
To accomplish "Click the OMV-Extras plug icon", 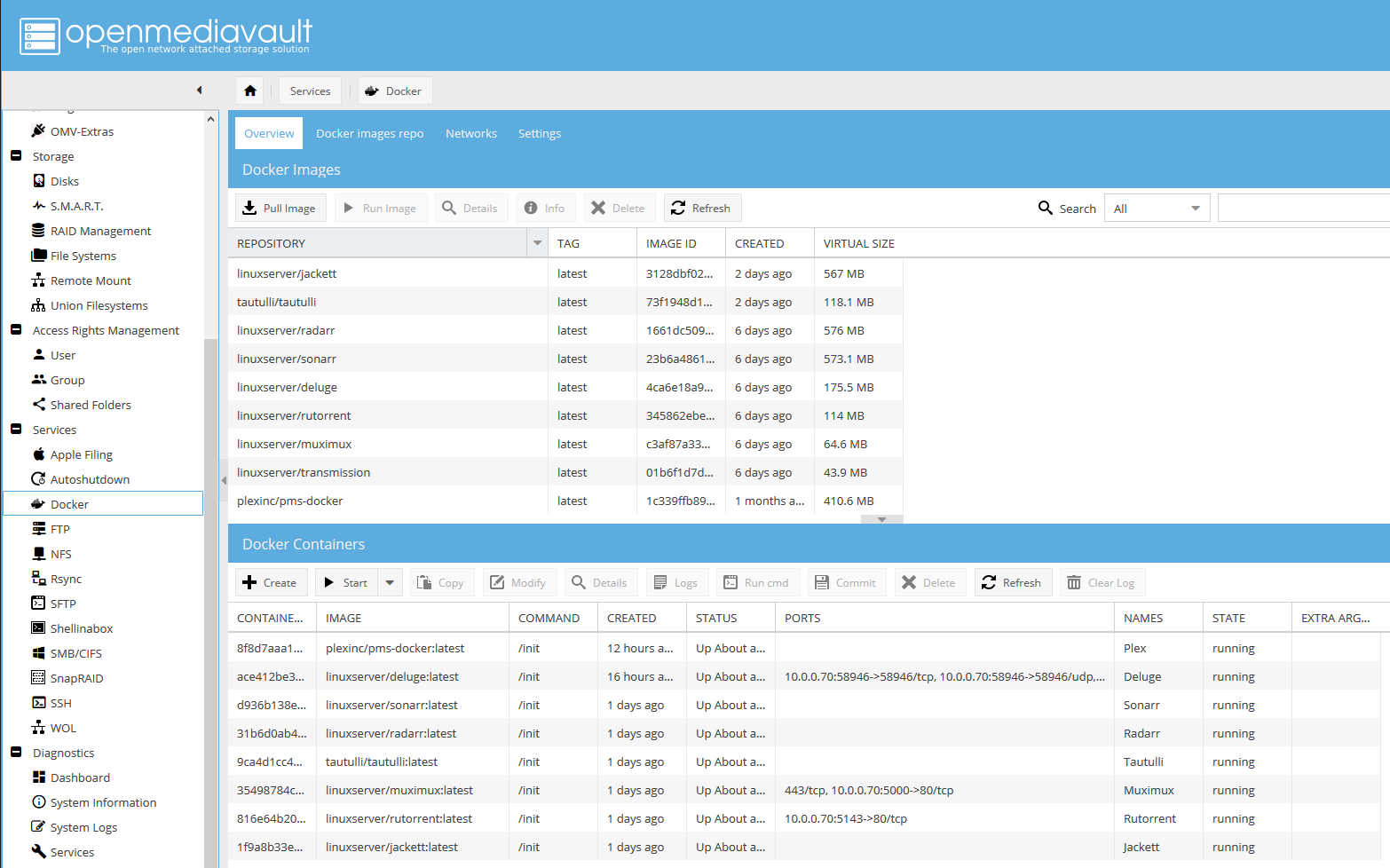I will (x=38, y=130).
